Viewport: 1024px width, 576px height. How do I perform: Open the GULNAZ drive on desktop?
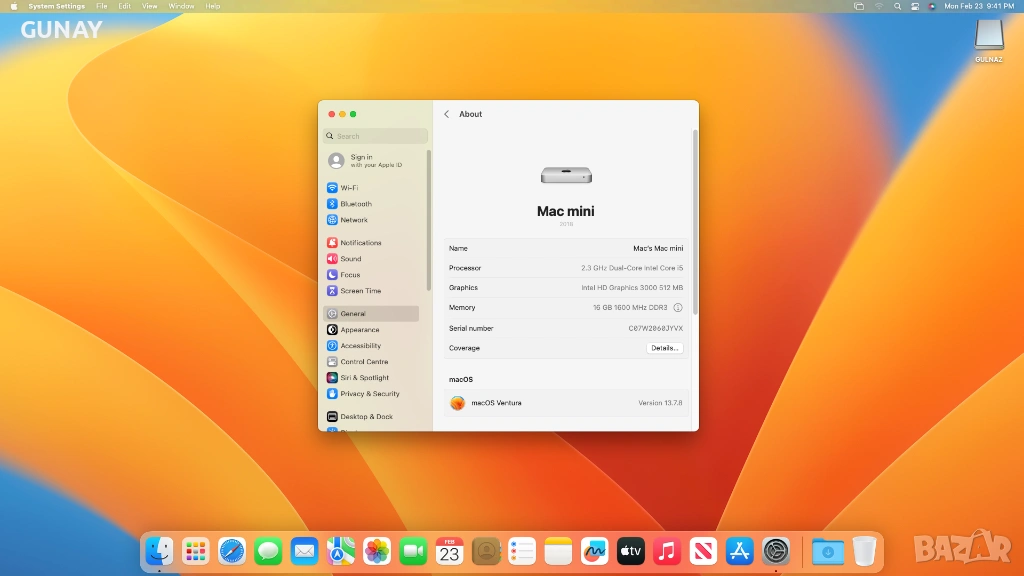coord(988,36)
